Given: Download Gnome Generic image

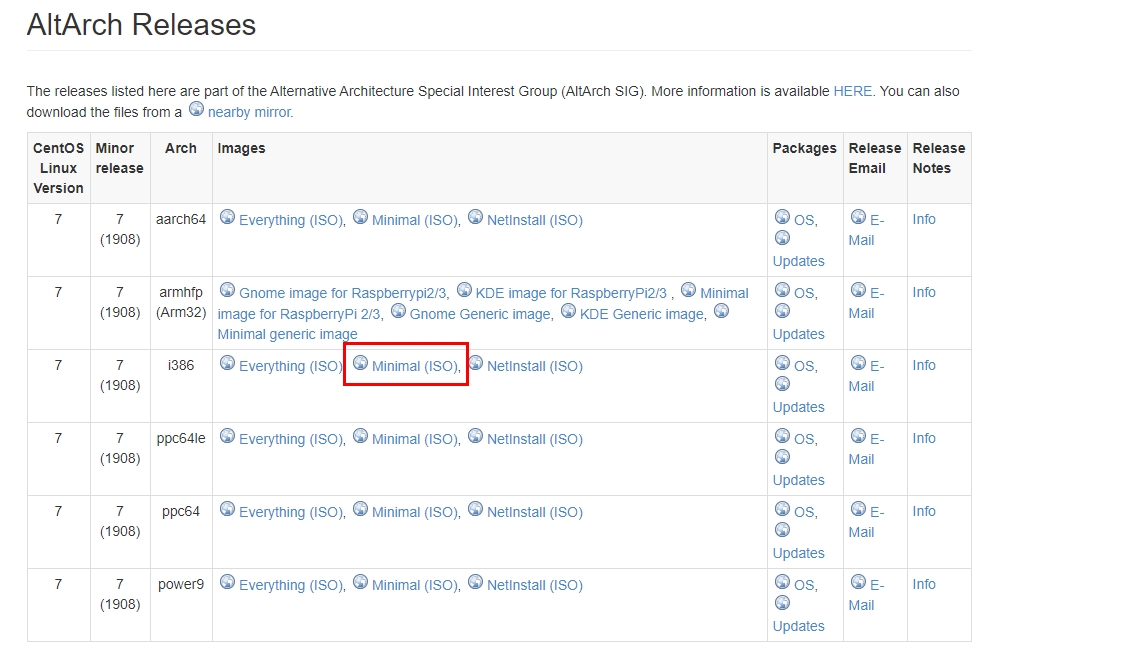Looking at the screenshot, I should pos(480,314).
